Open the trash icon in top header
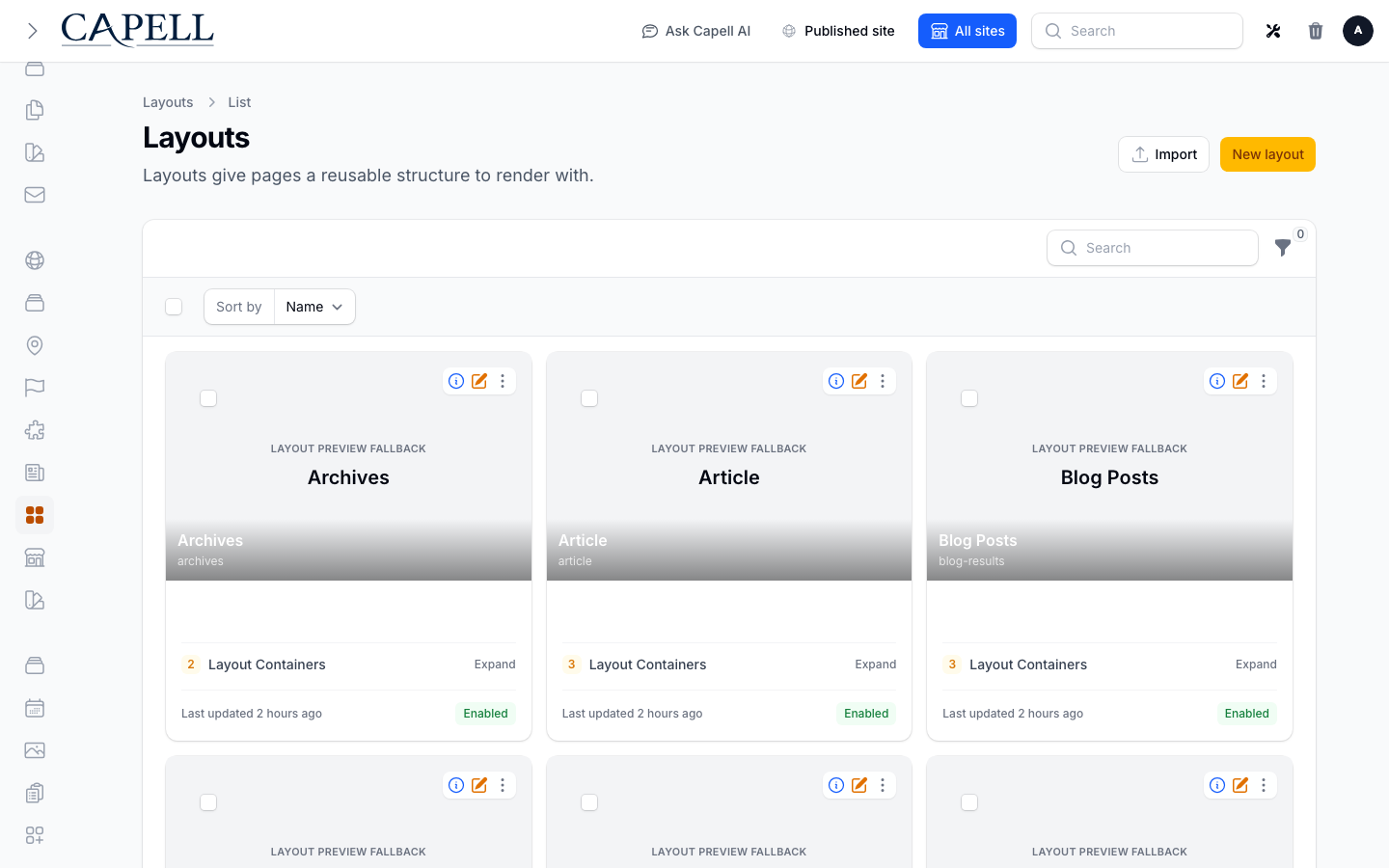The image size is (1389, 868). [x=1316, y=31]
